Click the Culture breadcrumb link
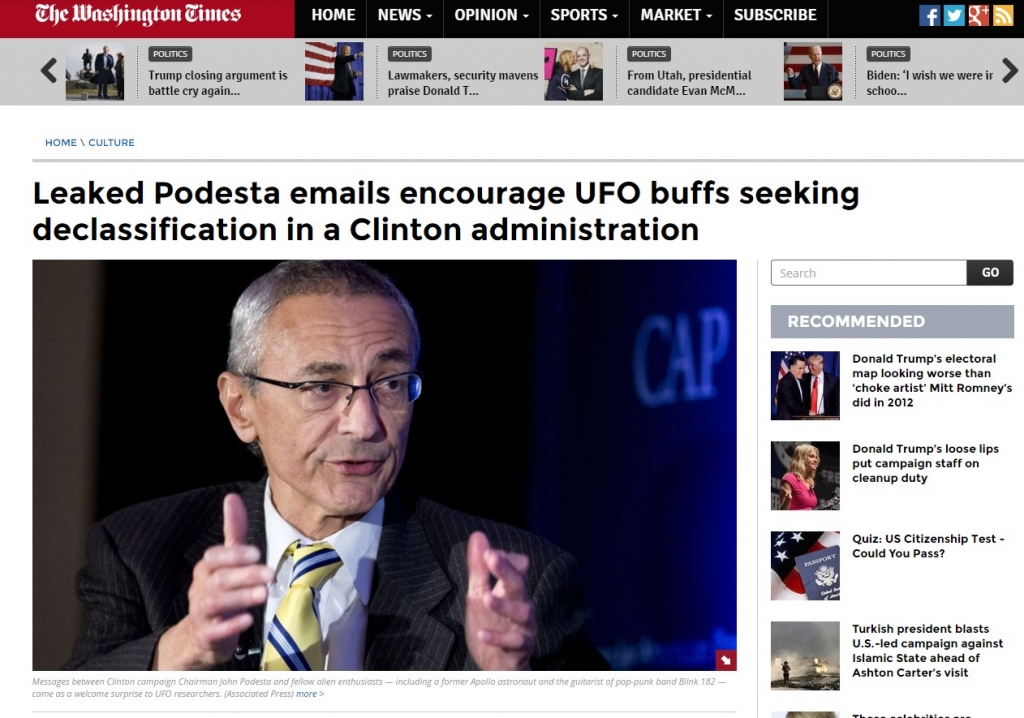Image resolution: width=1024 pixels, height=718 pixels. click(x=112, y=142)
